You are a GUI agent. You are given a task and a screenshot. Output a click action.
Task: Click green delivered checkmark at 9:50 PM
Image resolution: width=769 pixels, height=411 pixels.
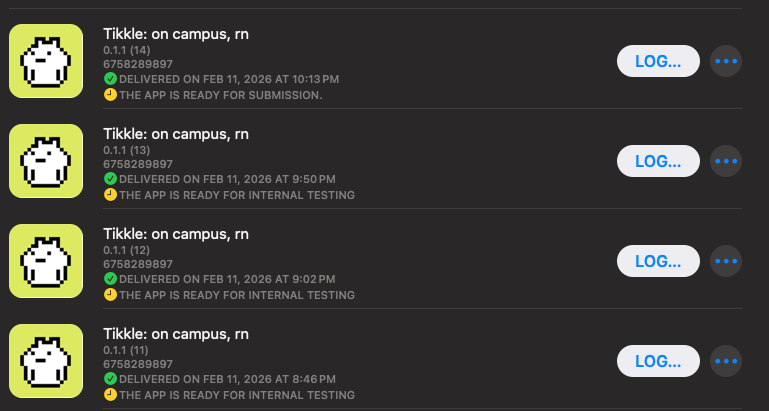[x=110, y=179]
